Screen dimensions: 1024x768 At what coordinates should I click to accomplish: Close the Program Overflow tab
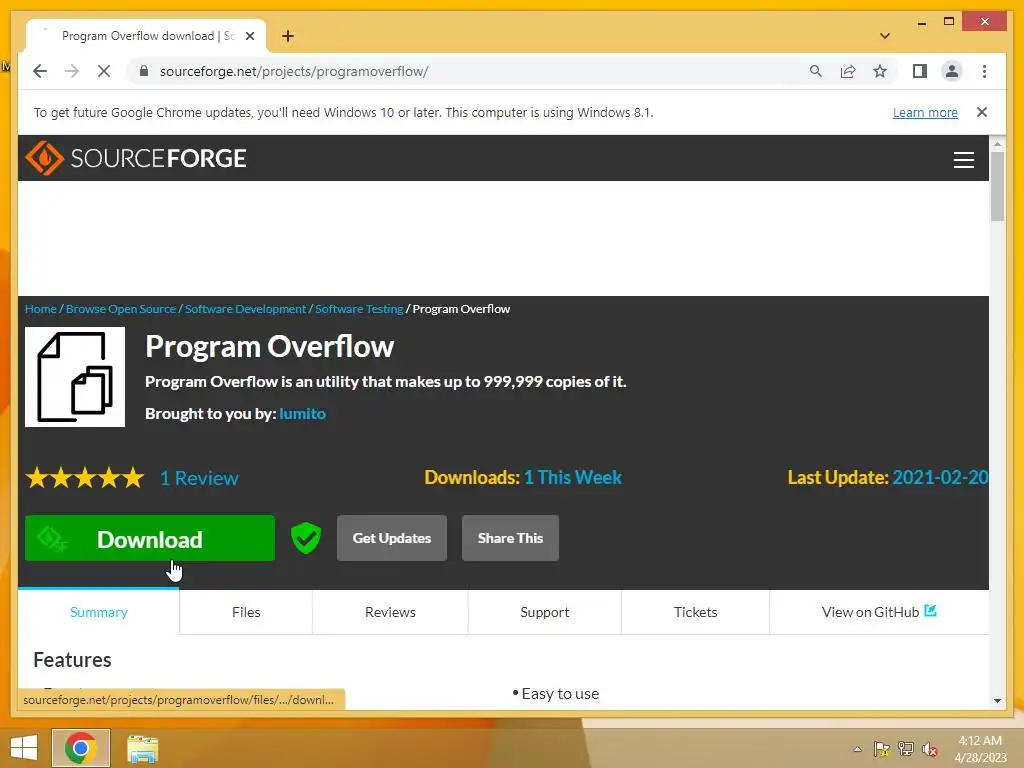point(249,36)
